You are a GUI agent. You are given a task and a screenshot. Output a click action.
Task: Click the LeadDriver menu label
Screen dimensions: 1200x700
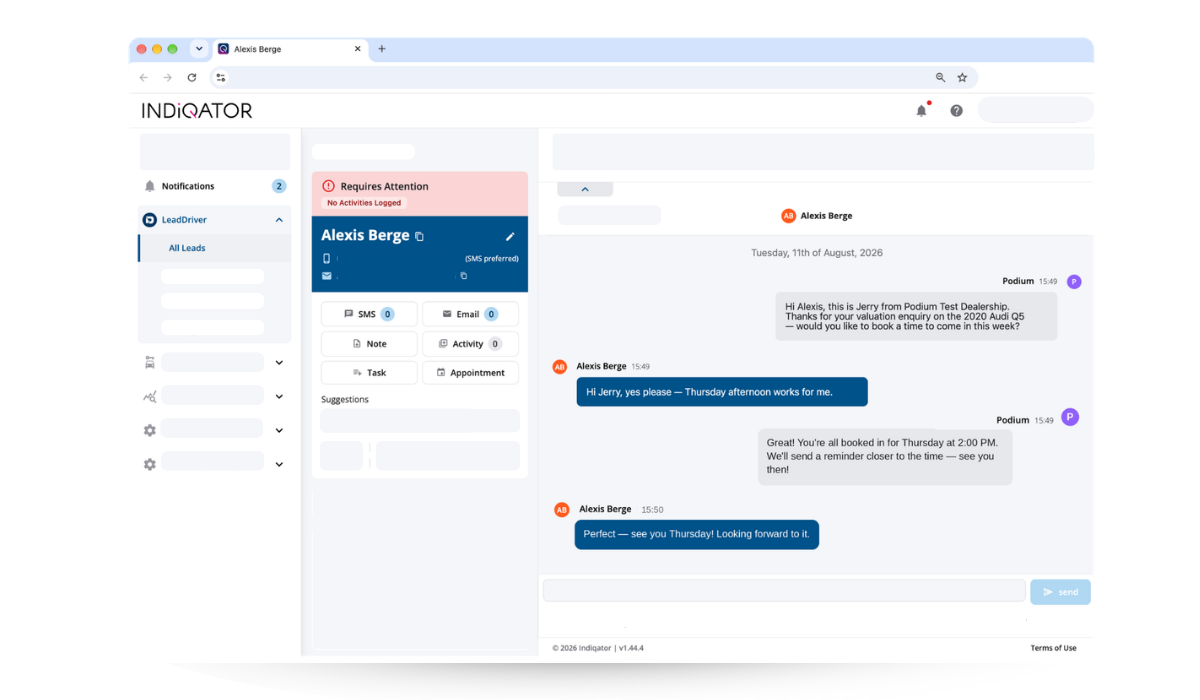point(184,220)
